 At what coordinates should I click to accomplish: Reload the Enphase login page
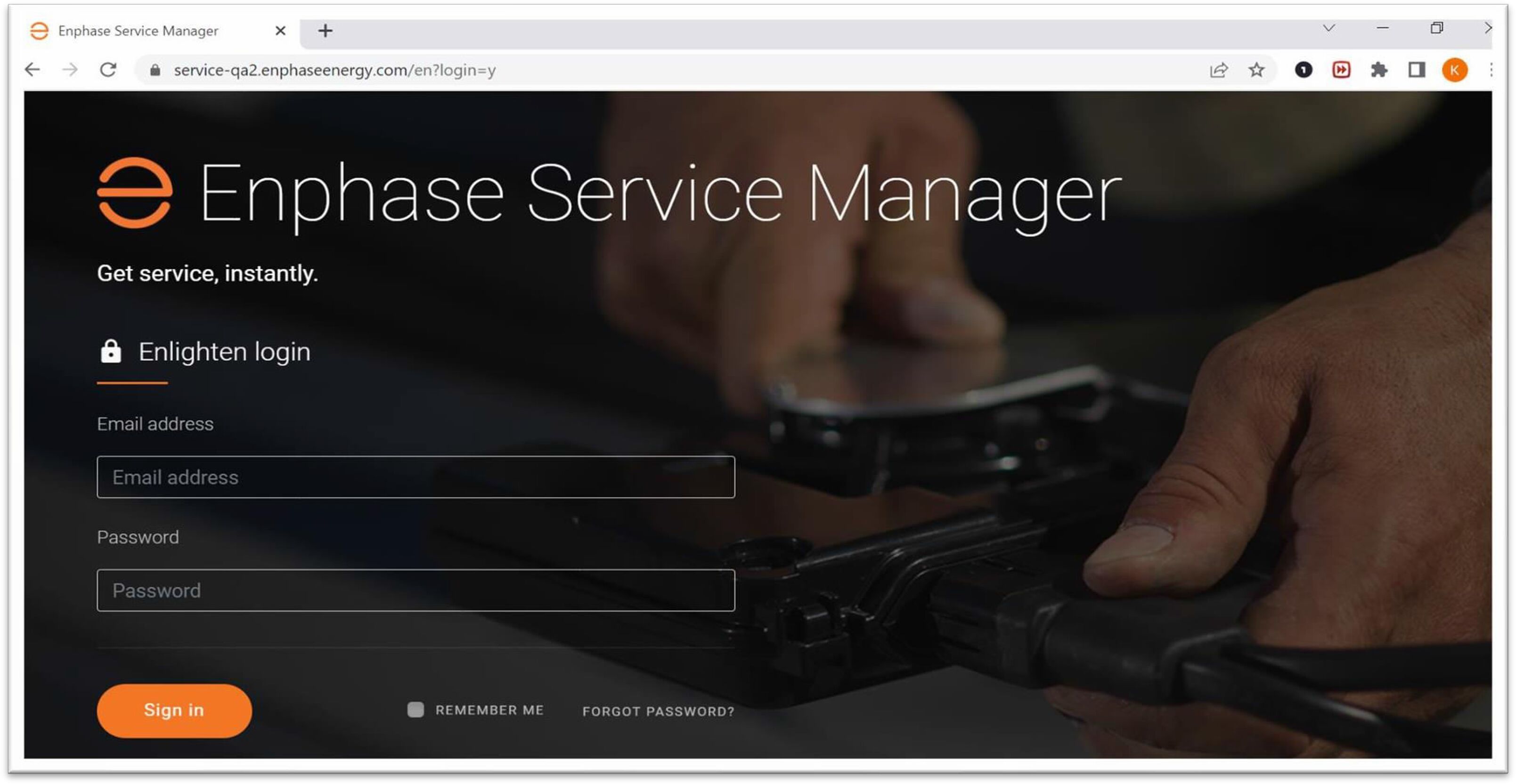(108, 70)
